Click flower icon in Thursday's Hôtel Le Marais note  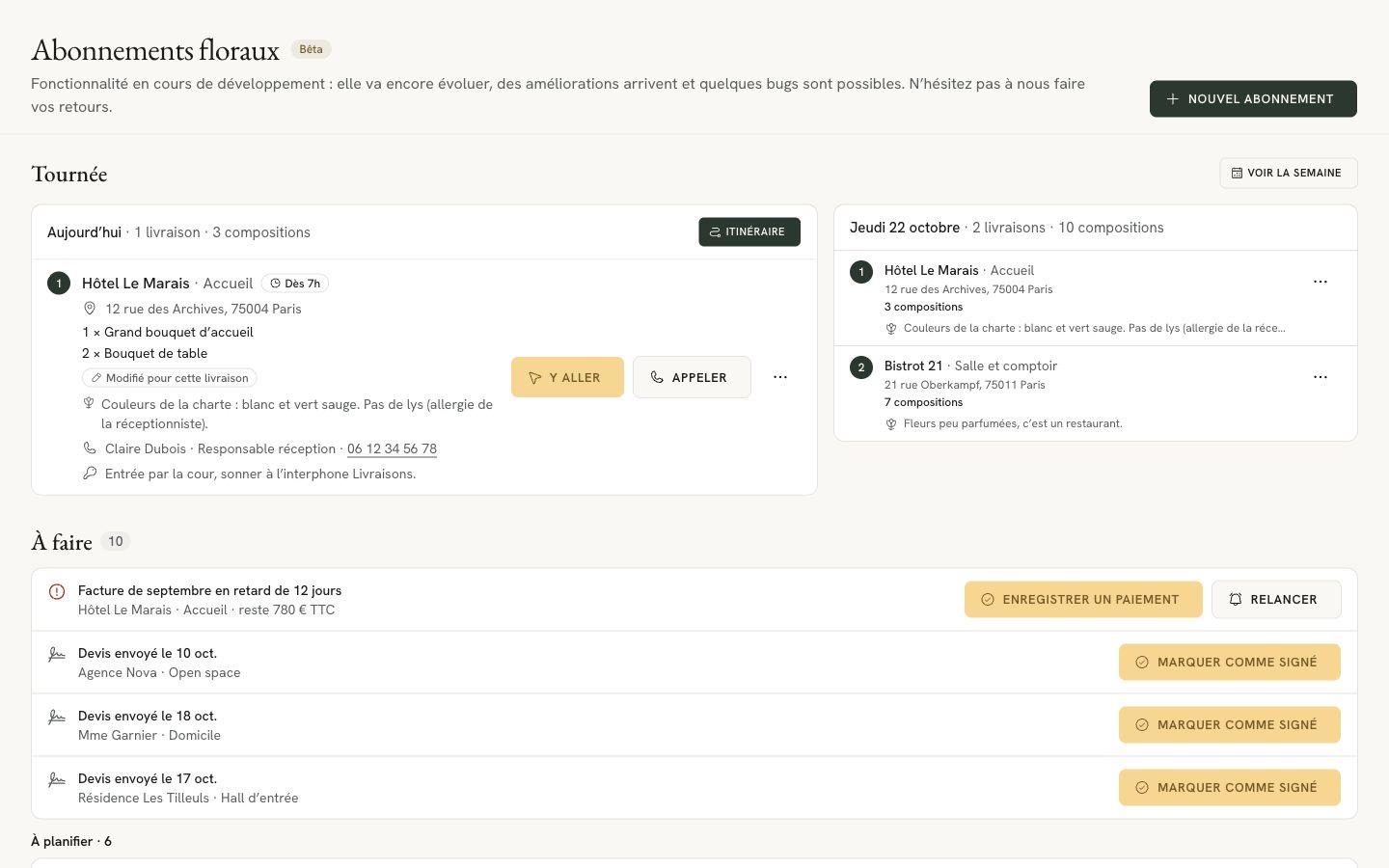[891, 329]
